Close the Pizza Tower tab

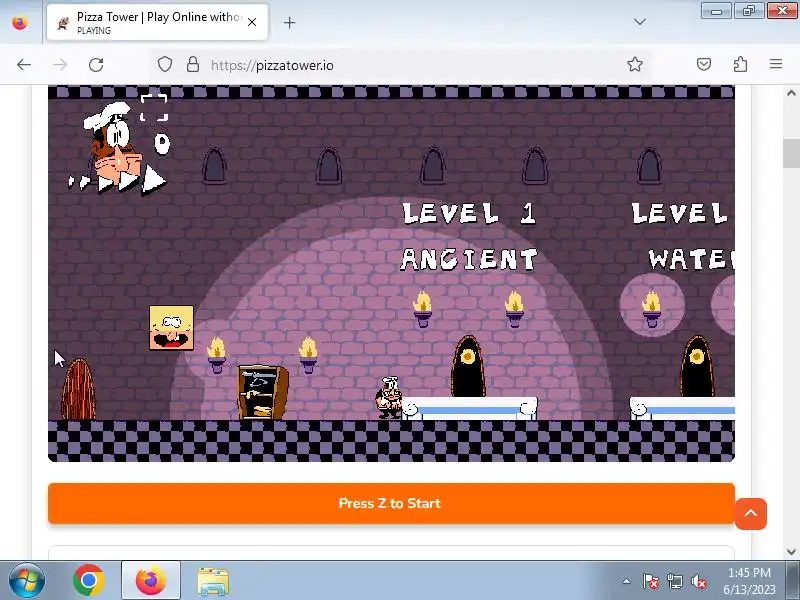pyautogui.click(x=252, y=22)
